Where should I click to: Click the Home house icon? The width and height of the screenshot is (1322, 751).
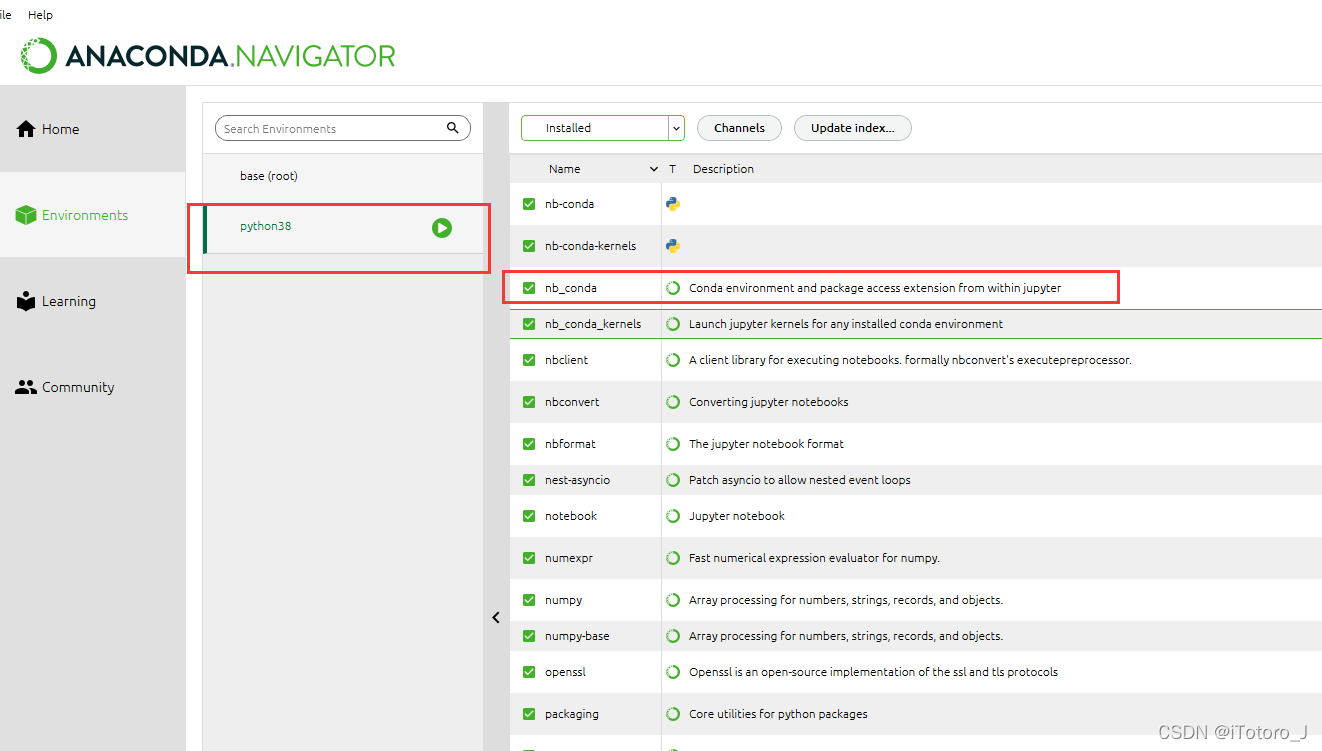pyautogui.click(x=27, y=129)
